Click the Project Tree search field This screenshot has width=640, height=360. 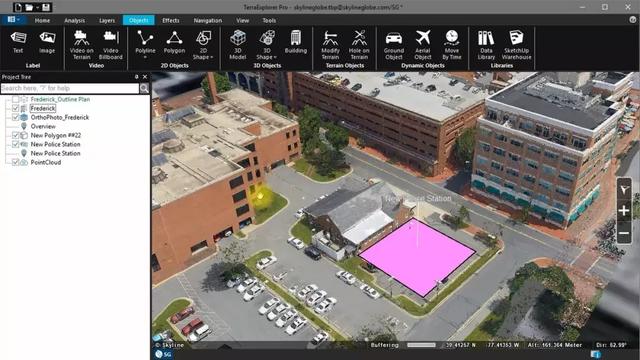pyautogui.click(x=70, y=89)
